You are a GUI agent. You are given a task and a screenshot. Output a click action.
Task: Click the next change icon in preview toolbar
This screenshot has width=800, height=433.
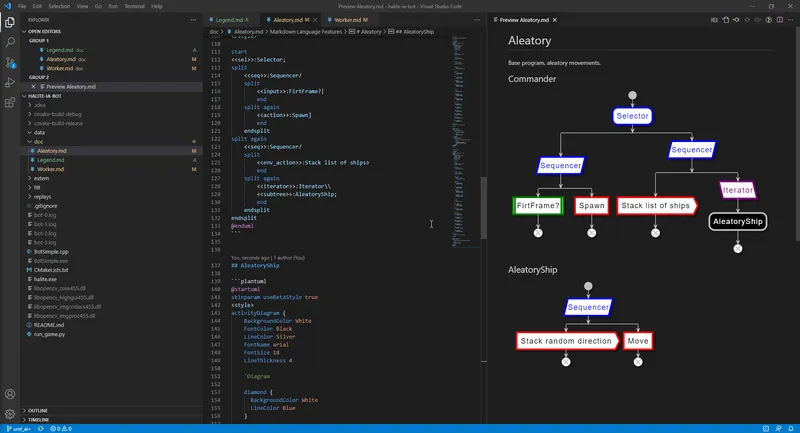click(x=758, y=20)
